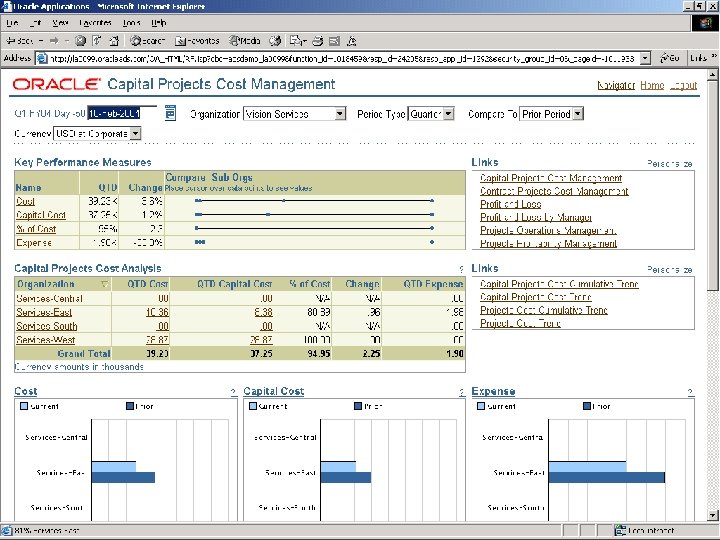Viewport: 720px width, 540px height.
Task: Open Contract Projects Cost Management link
Action: point(554,191)
